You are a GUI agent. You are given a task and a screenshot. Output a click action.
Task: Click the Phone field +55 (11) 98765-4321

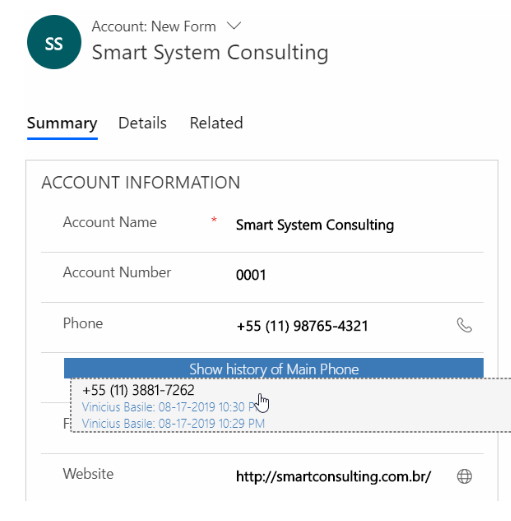(x=302, y=326)
